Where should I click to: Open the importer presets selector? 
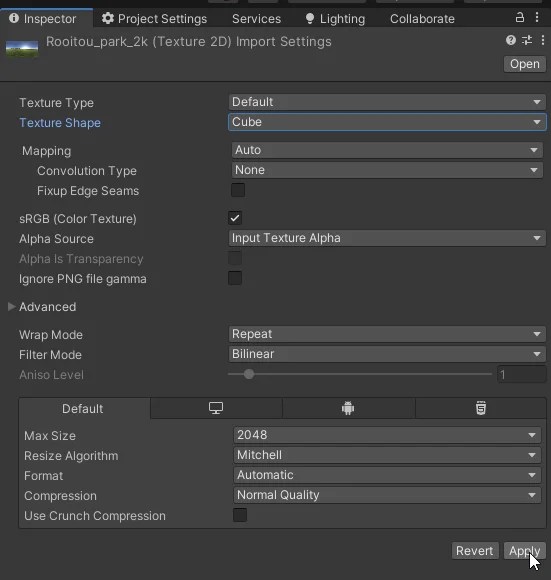pyautogui.click(x=527, y=40)
